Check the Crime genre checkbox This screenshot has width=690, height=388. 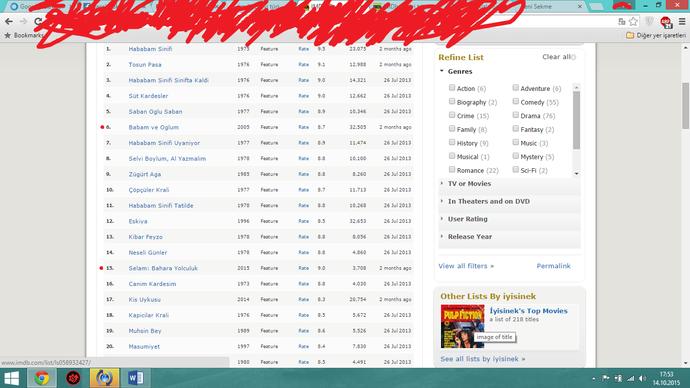[x=452, y=115]
